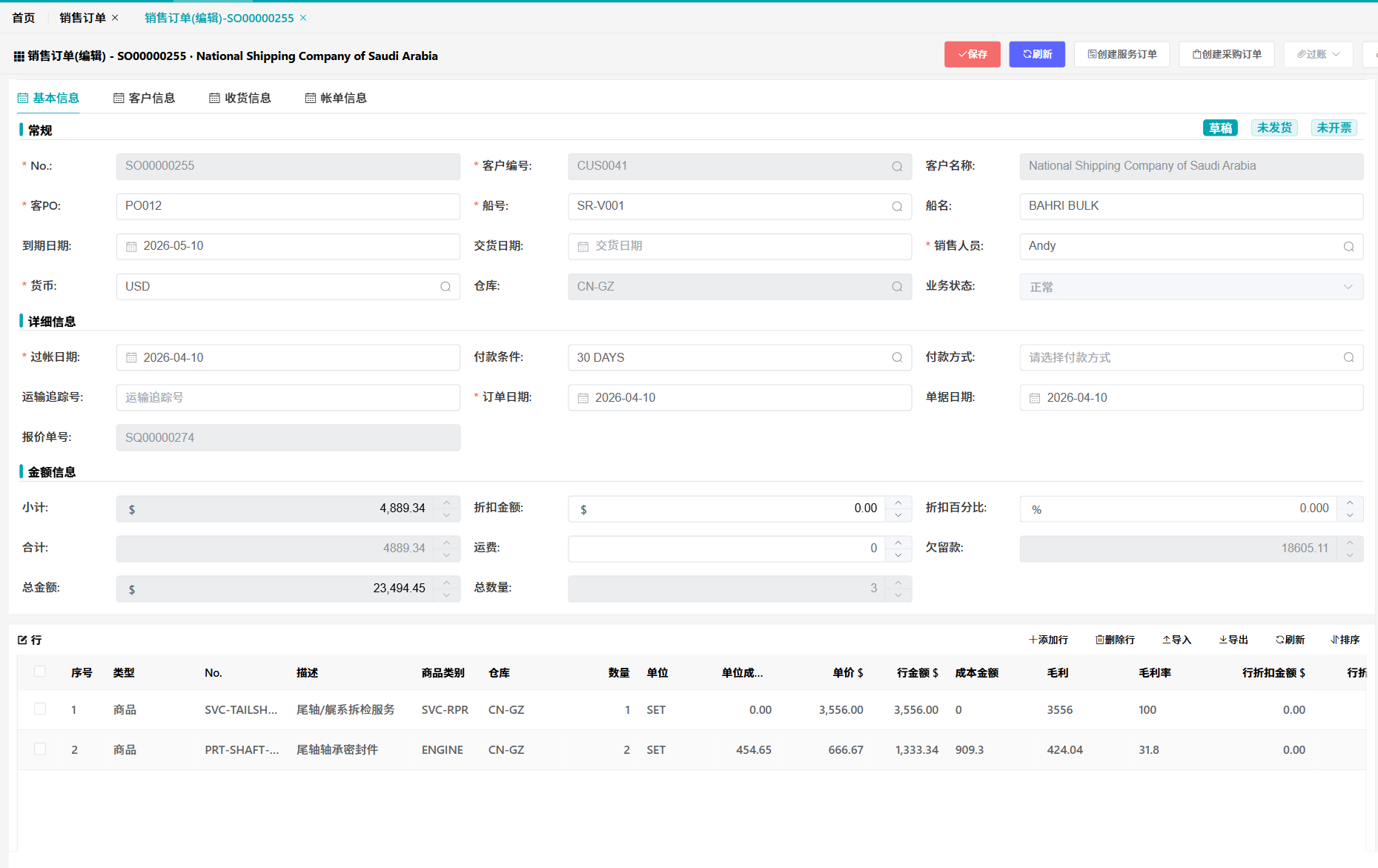Toggle the select-all checkbox in table header
Image resolution: width=1378 pixels, height=868 pixels.
(40, 672)
